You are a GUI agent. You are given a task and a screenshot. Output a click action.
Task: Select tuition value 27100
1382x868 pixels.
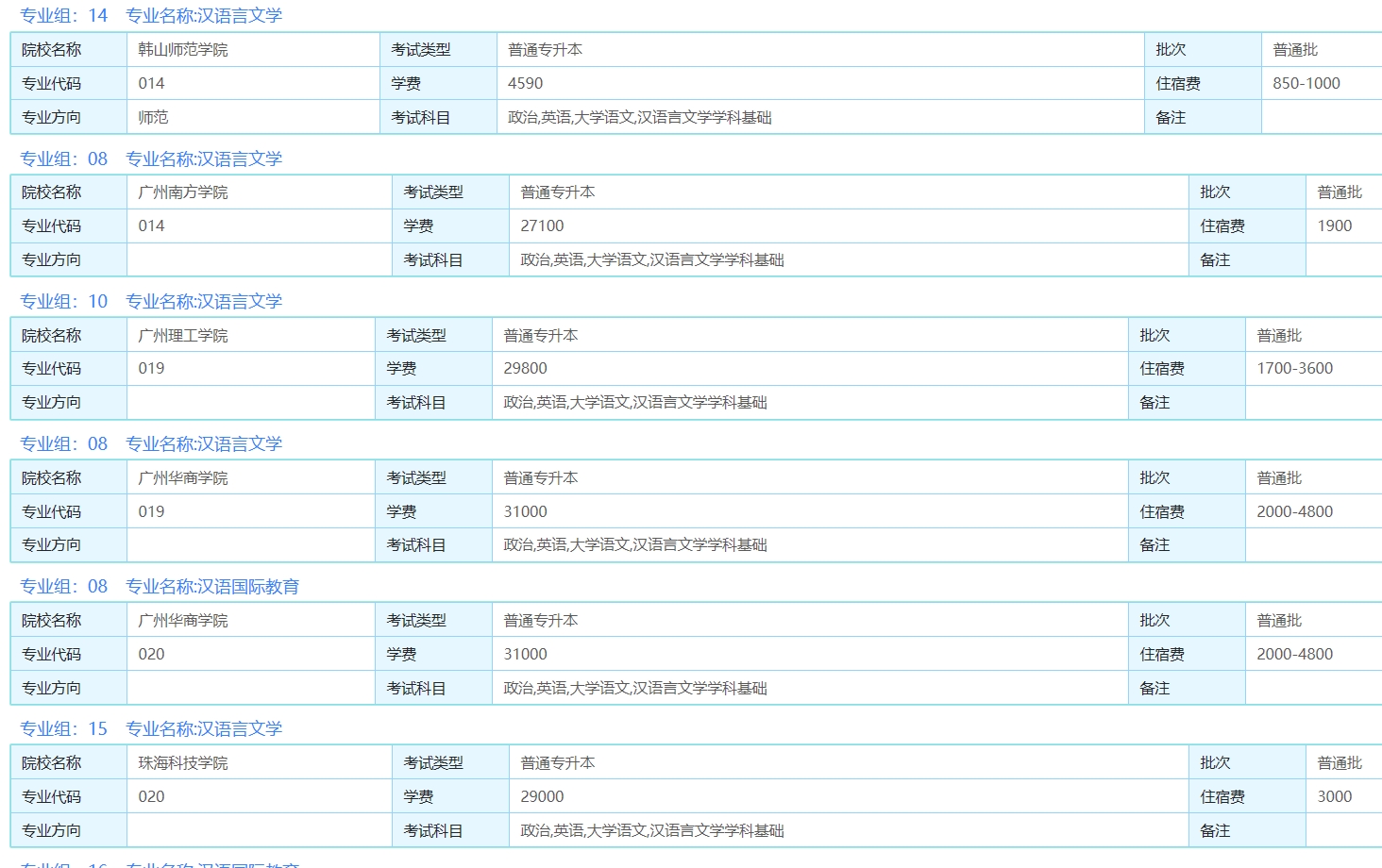click(542, 225)
